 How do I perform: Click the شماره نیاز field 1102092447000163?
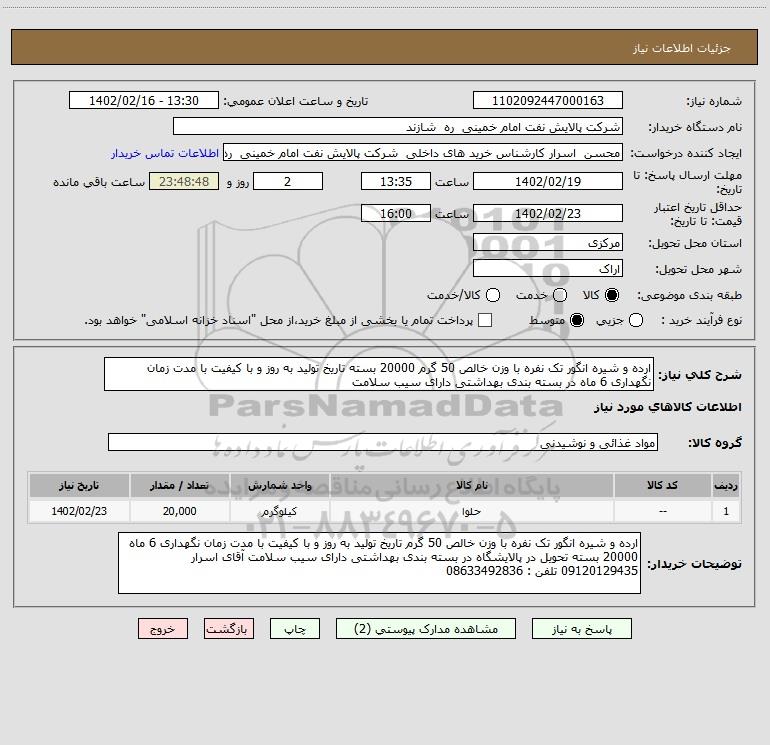coord(548,101)
